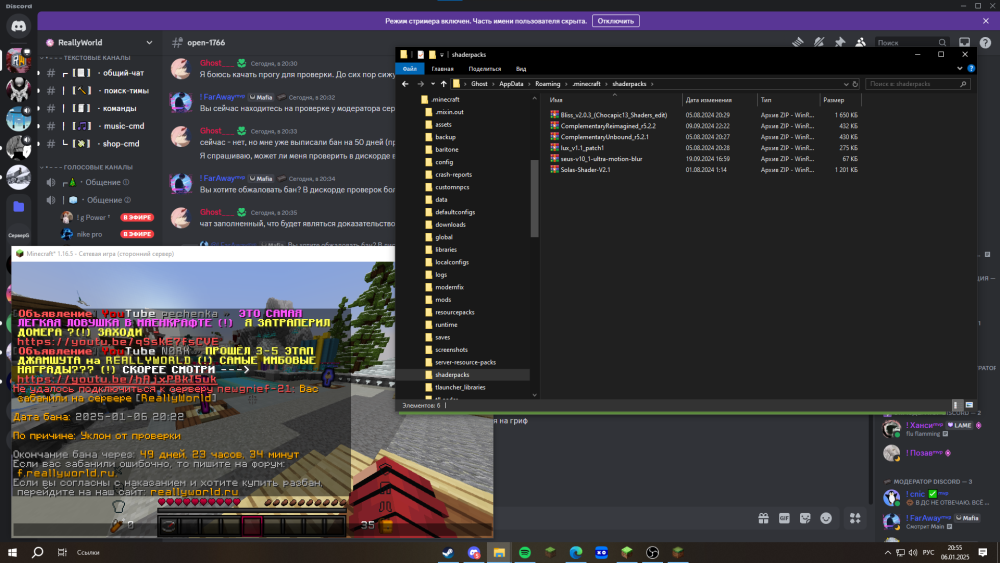Image resolution: width=1000 pixels, height=563 pixels.
Task: Open server folder icon in Discord sidebar
Action: (x=18, y=207)
